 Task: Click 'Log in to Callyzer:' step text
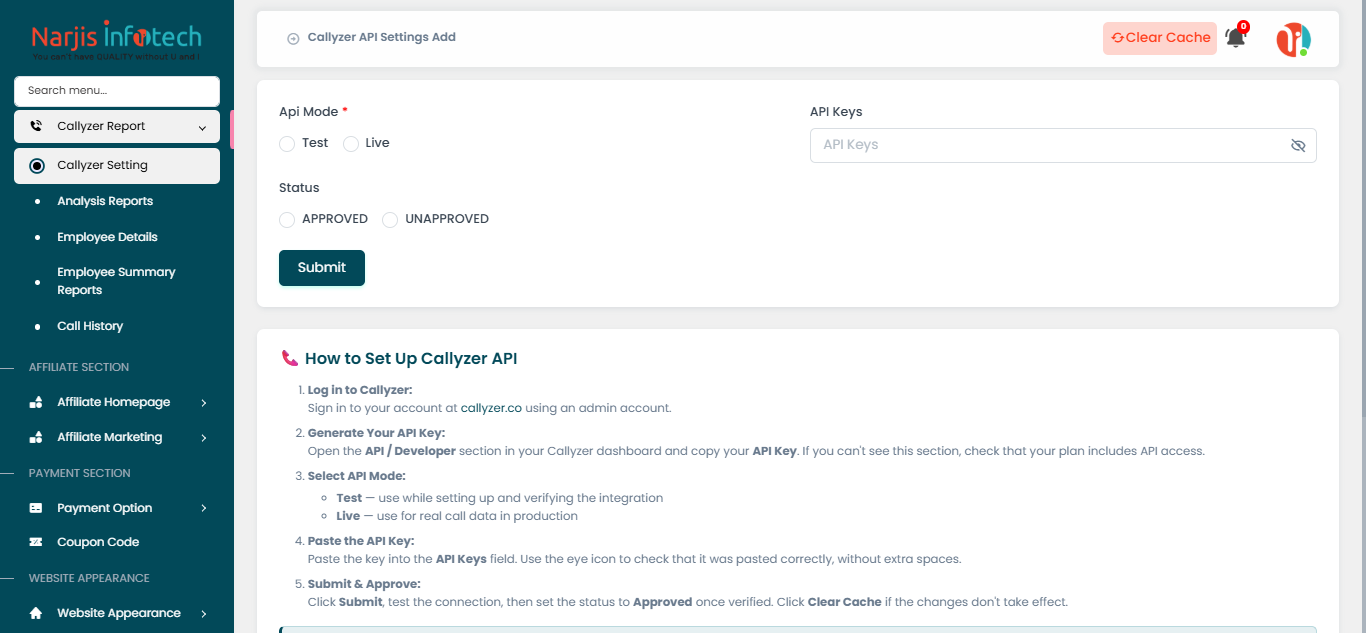pyautogui.click(x=360, y=390)
